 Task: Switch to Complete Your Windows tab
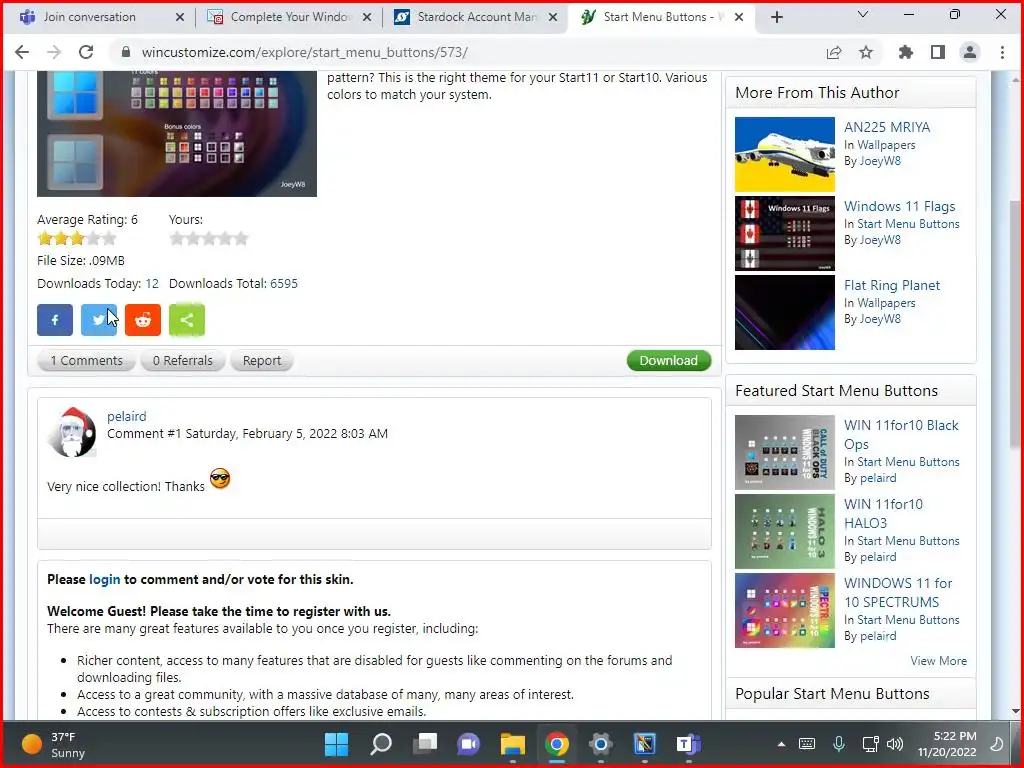[289, 17]
